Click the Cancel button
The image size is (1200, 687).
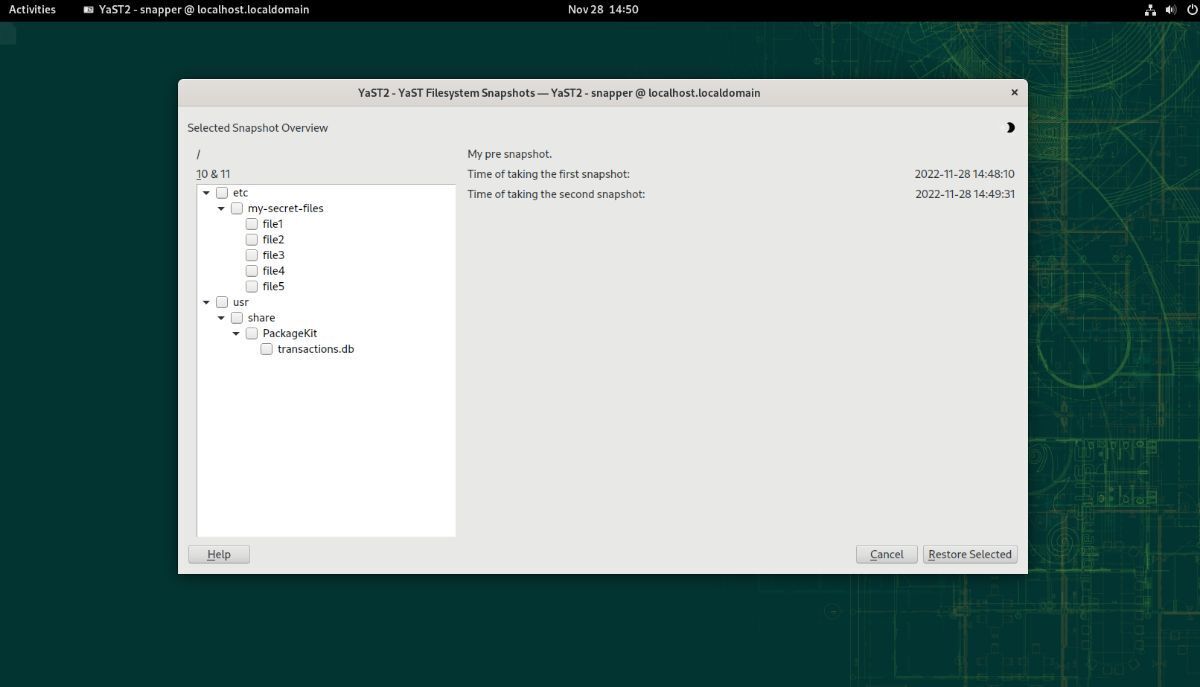click(x=886, y=554)
